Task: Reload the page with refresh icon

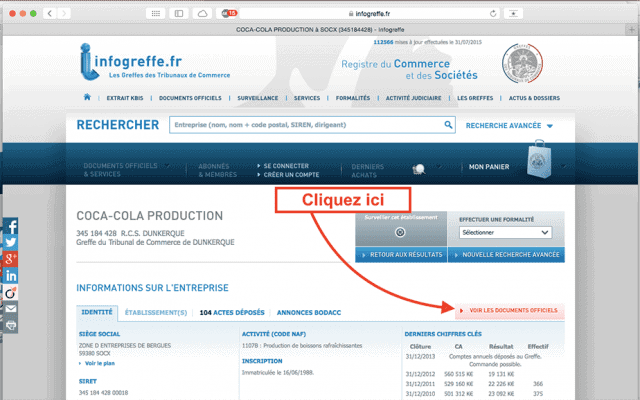Action: pyautogui.click(x=493, y=13)
